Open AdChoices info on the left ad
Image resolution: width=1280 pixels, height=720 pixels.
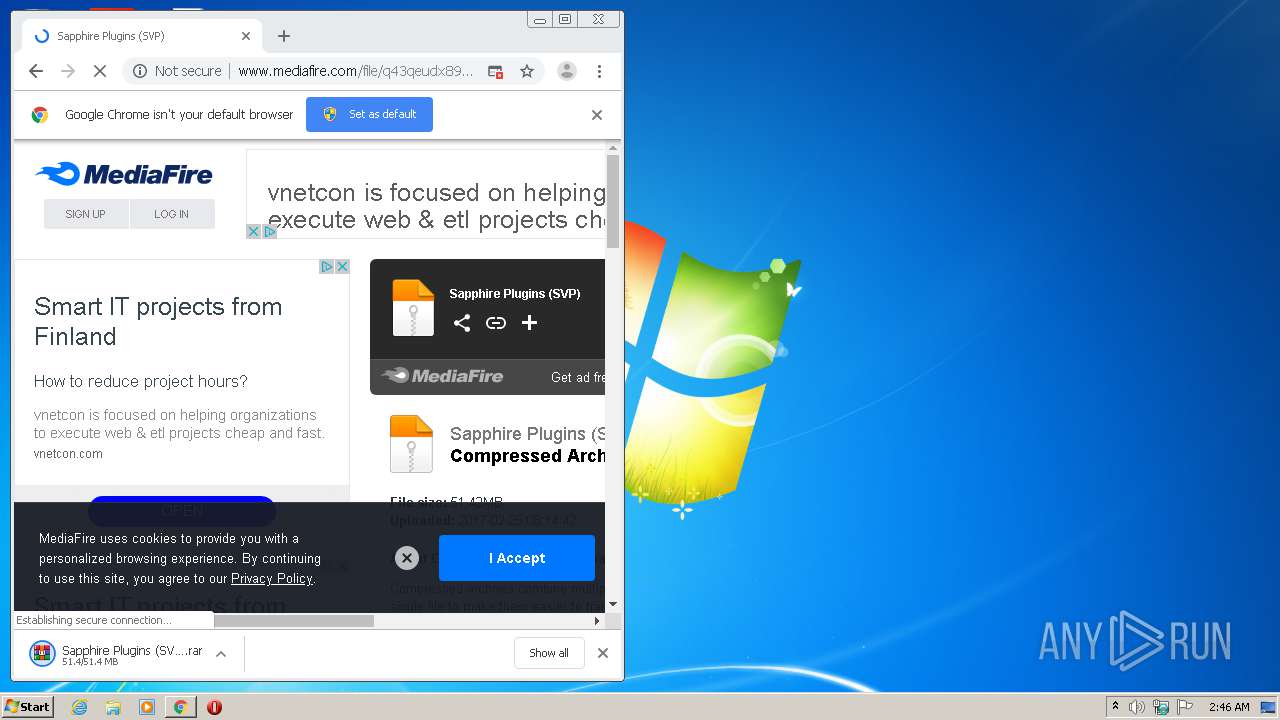pyautogui.click(x=326, y=266)
